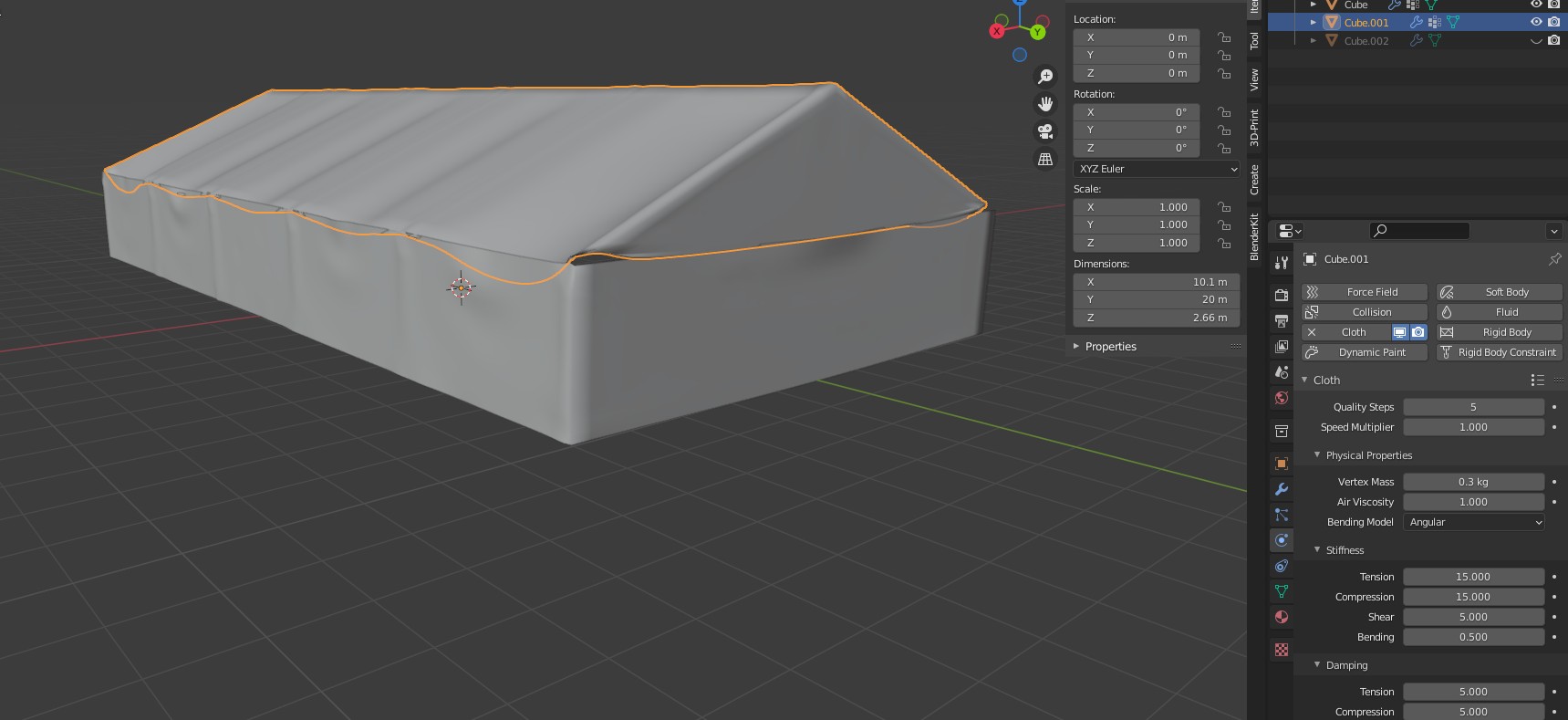
Task: Open the Bending Model Angular dropdown
Action: [1474, 522]
